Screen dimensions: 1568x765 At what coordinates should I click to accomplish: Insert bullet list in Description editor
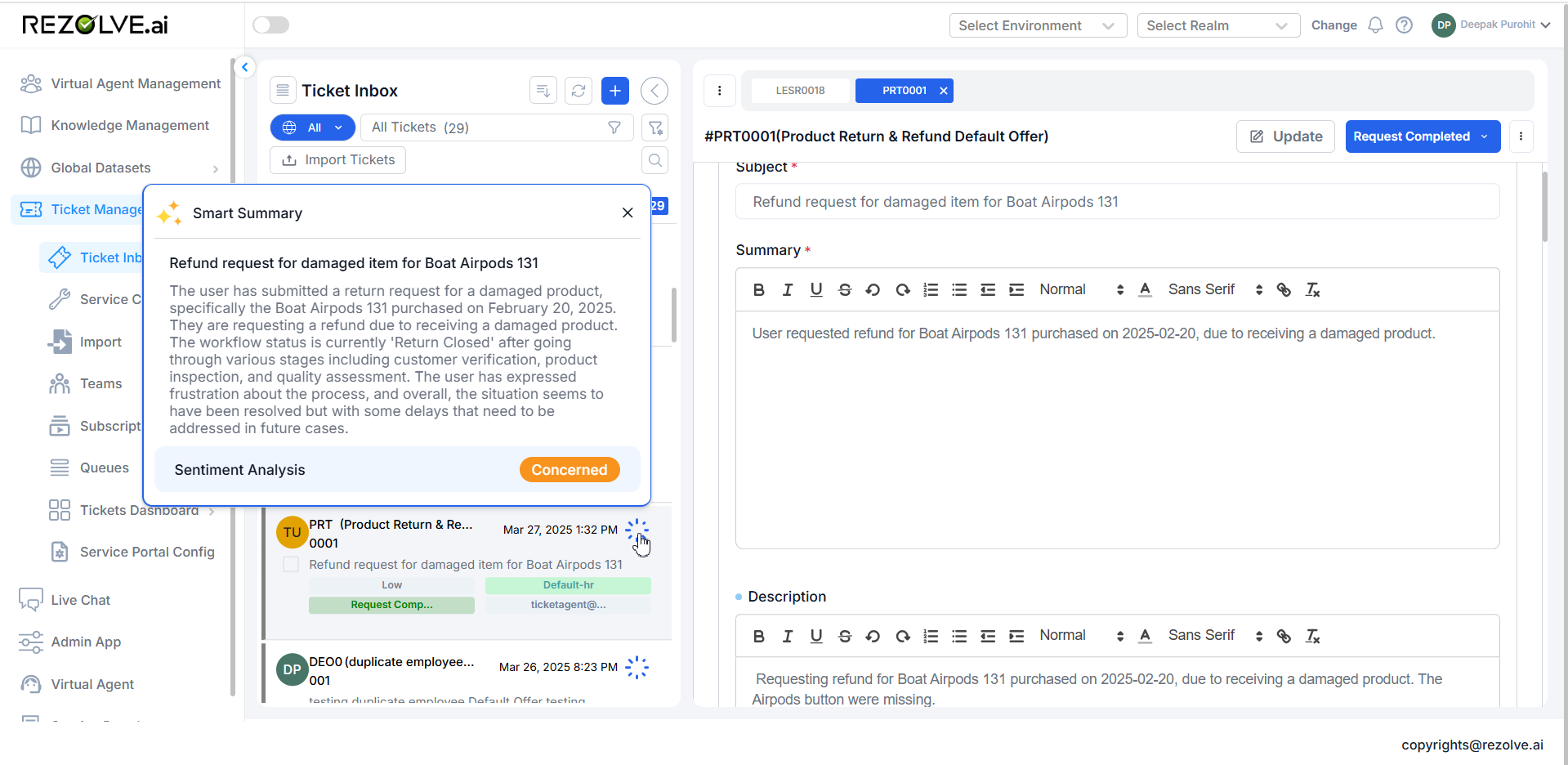pyautogui.click(x=959, y=637)
